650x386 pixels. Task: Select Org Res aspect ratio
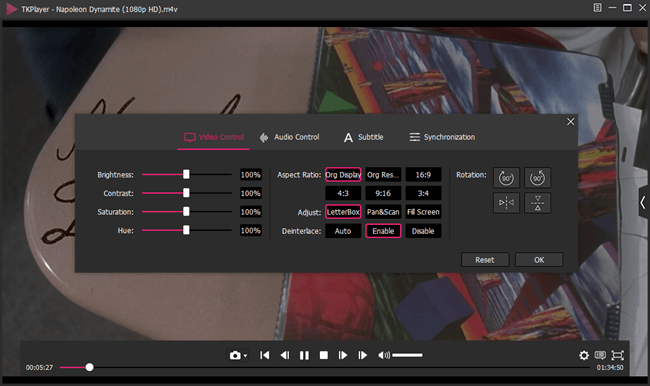point(383,175)
